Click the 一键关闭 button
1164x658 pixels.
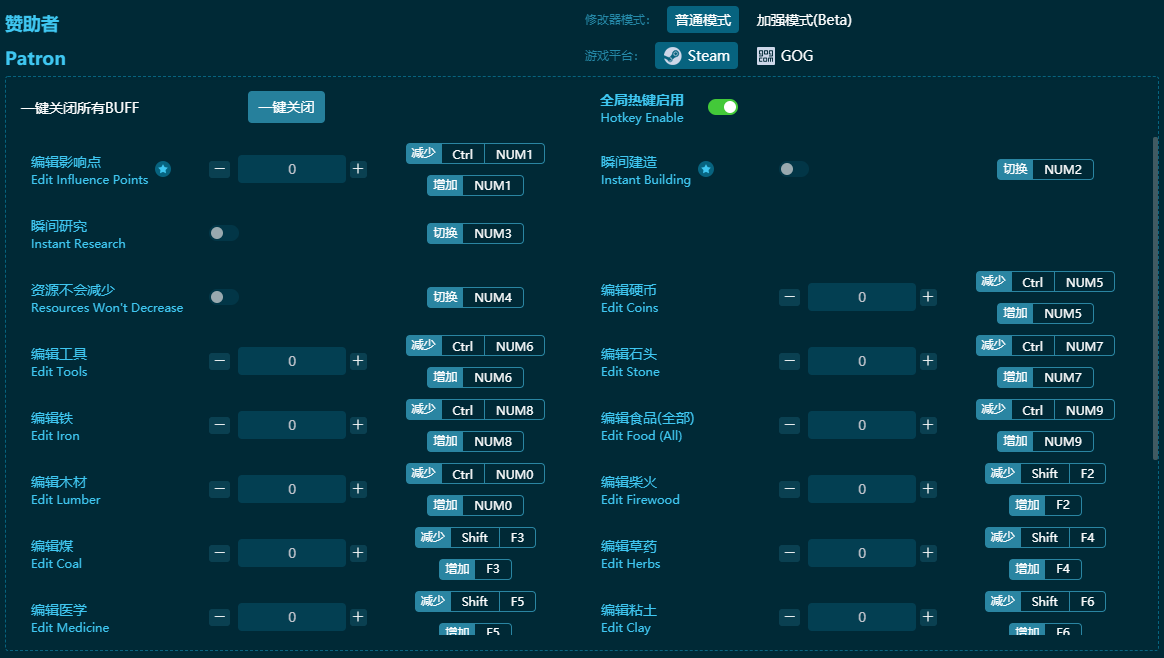pyautogui.click(x=286, y=107)
